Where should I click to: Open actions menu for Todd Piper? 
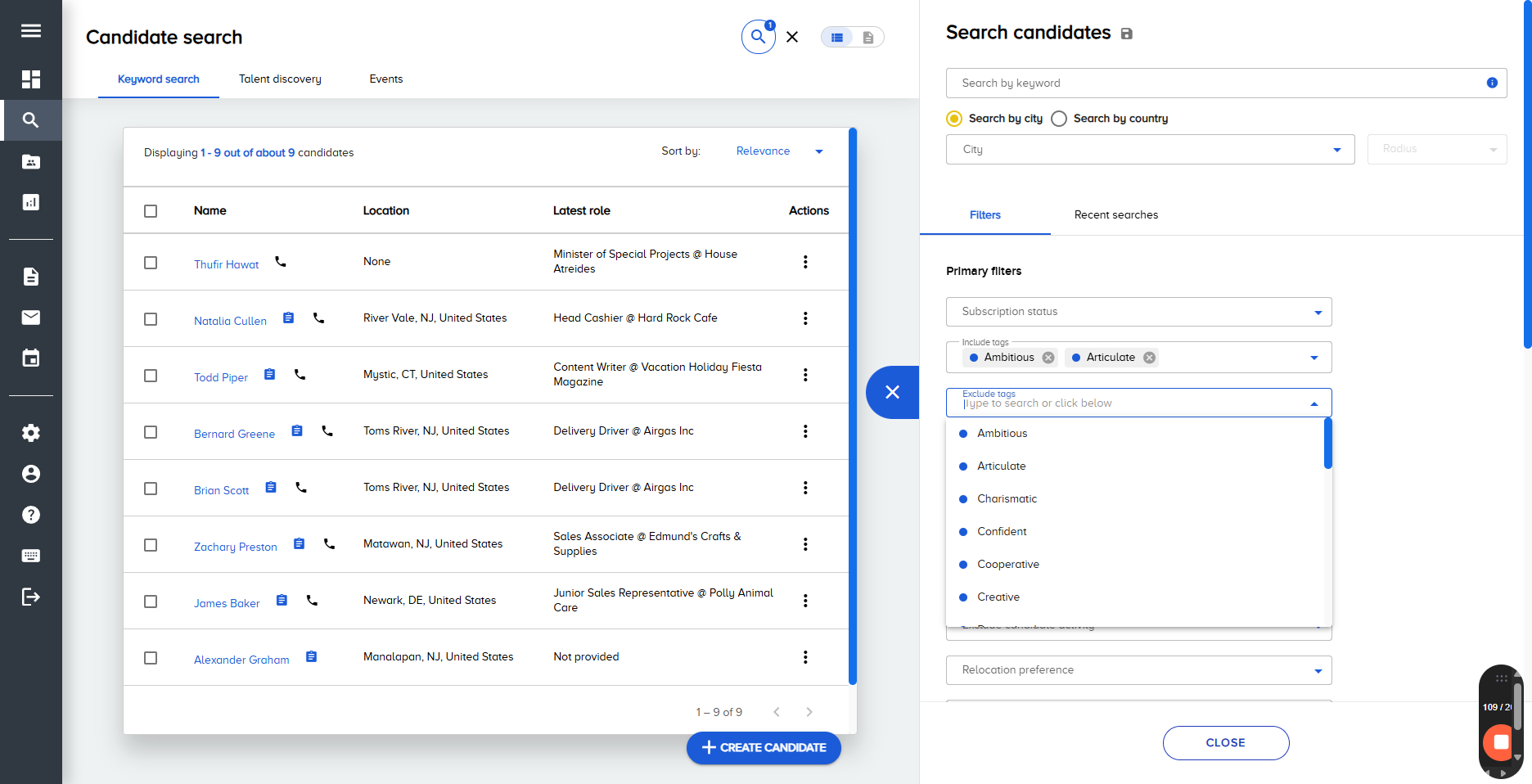tap(805, 375)
